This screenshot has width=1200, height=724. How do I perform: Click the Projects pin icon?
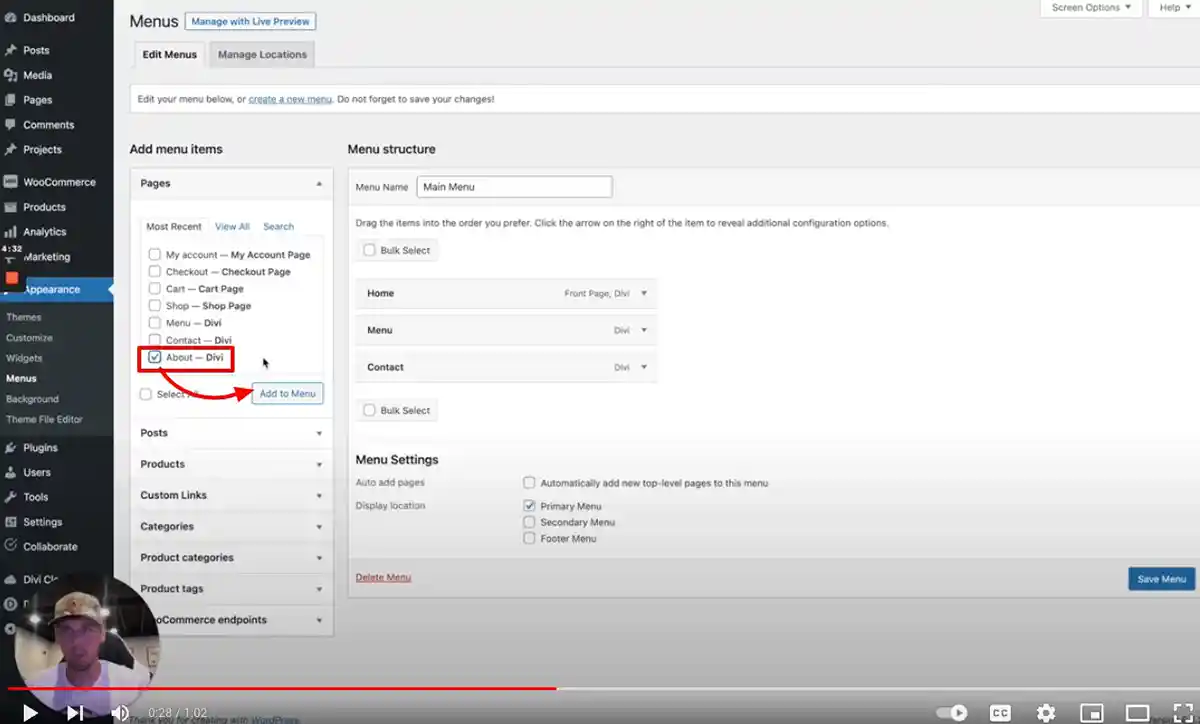pos(10,150)
